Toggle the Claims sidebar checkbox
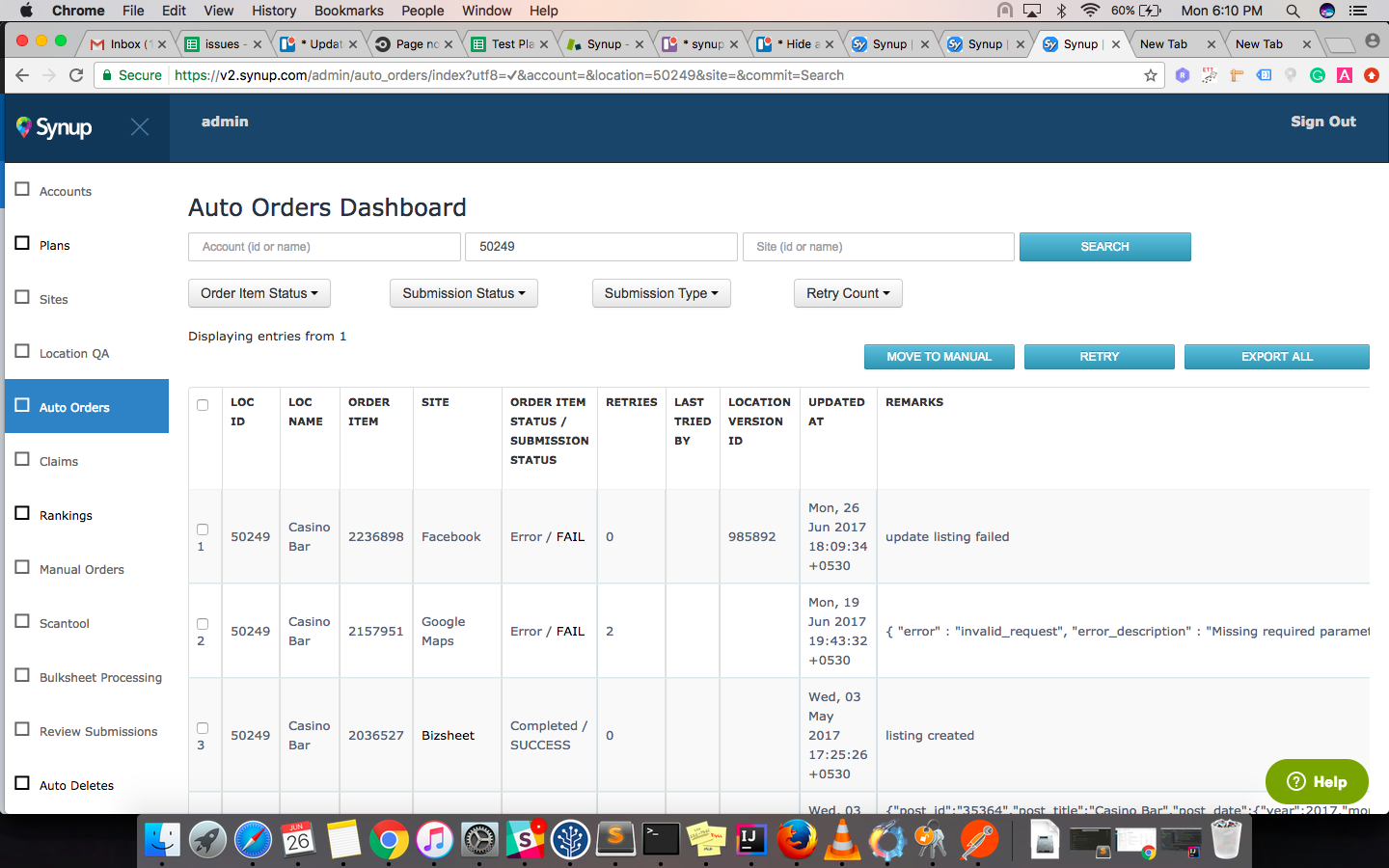The image size is (1389, 868). [x=22, y=459]
